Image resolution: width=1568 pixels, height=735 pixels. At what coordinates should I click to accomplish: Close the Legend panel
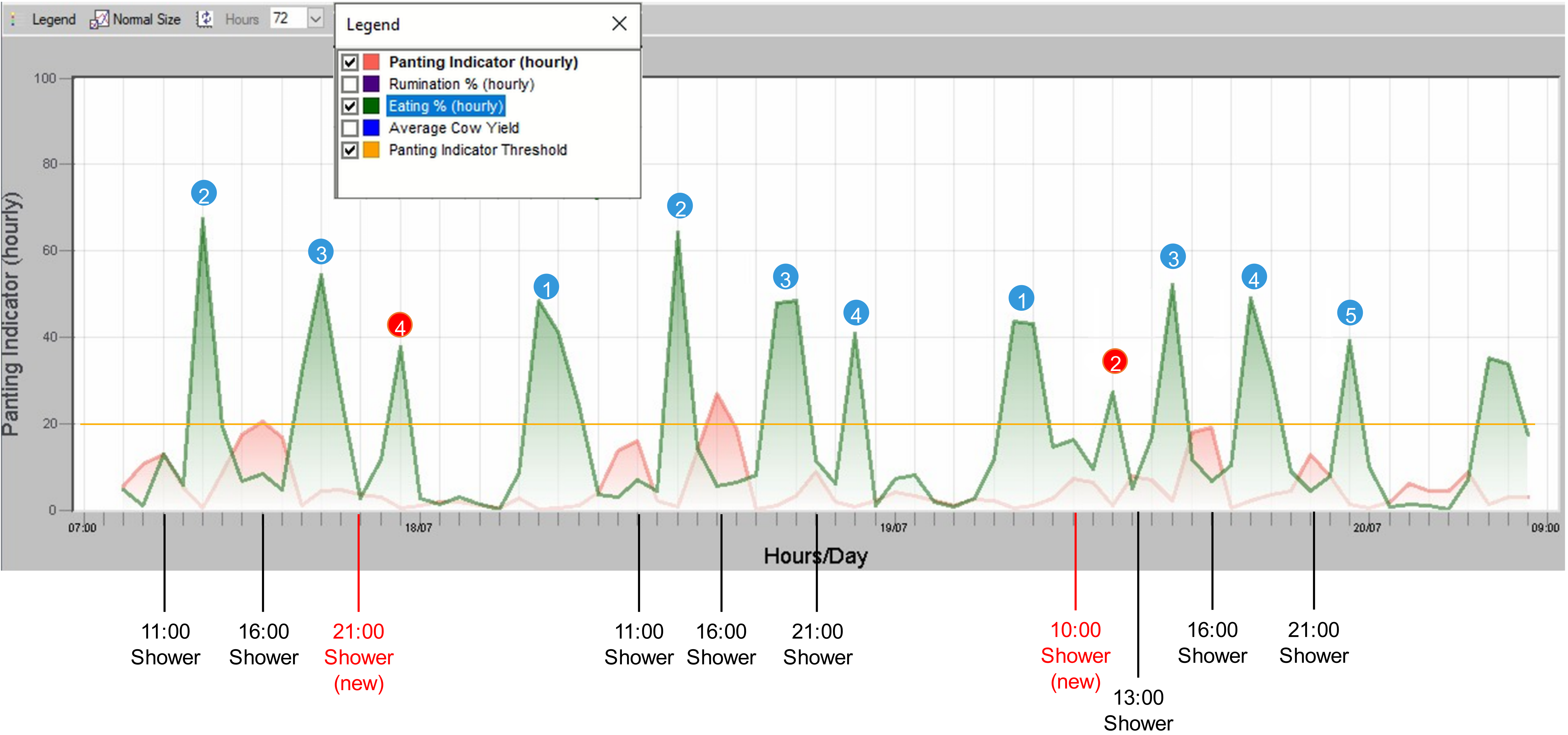[x=619, y=24]
